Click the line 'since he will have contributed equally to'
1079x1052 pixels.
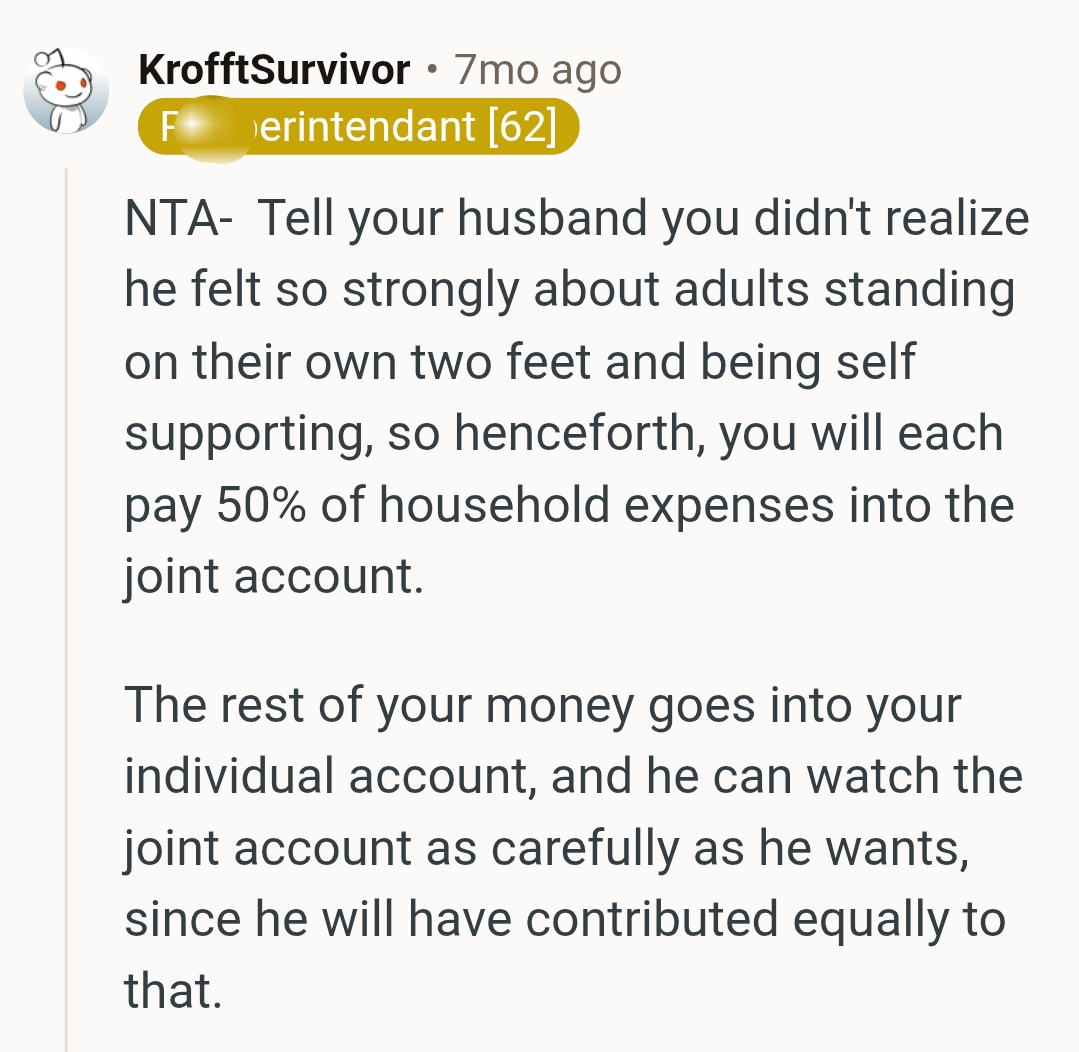coord(564,919)
